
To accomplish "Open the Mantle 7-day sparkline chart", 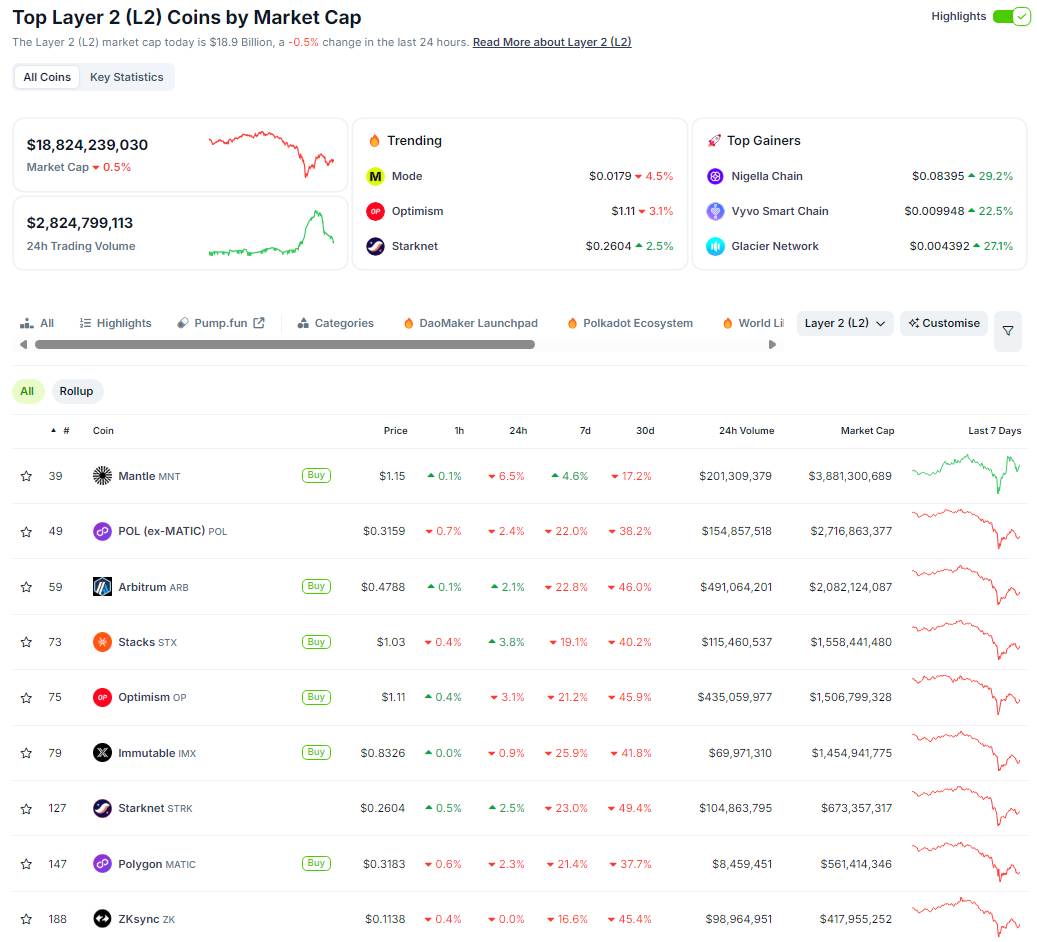I will tap(966, 474).
